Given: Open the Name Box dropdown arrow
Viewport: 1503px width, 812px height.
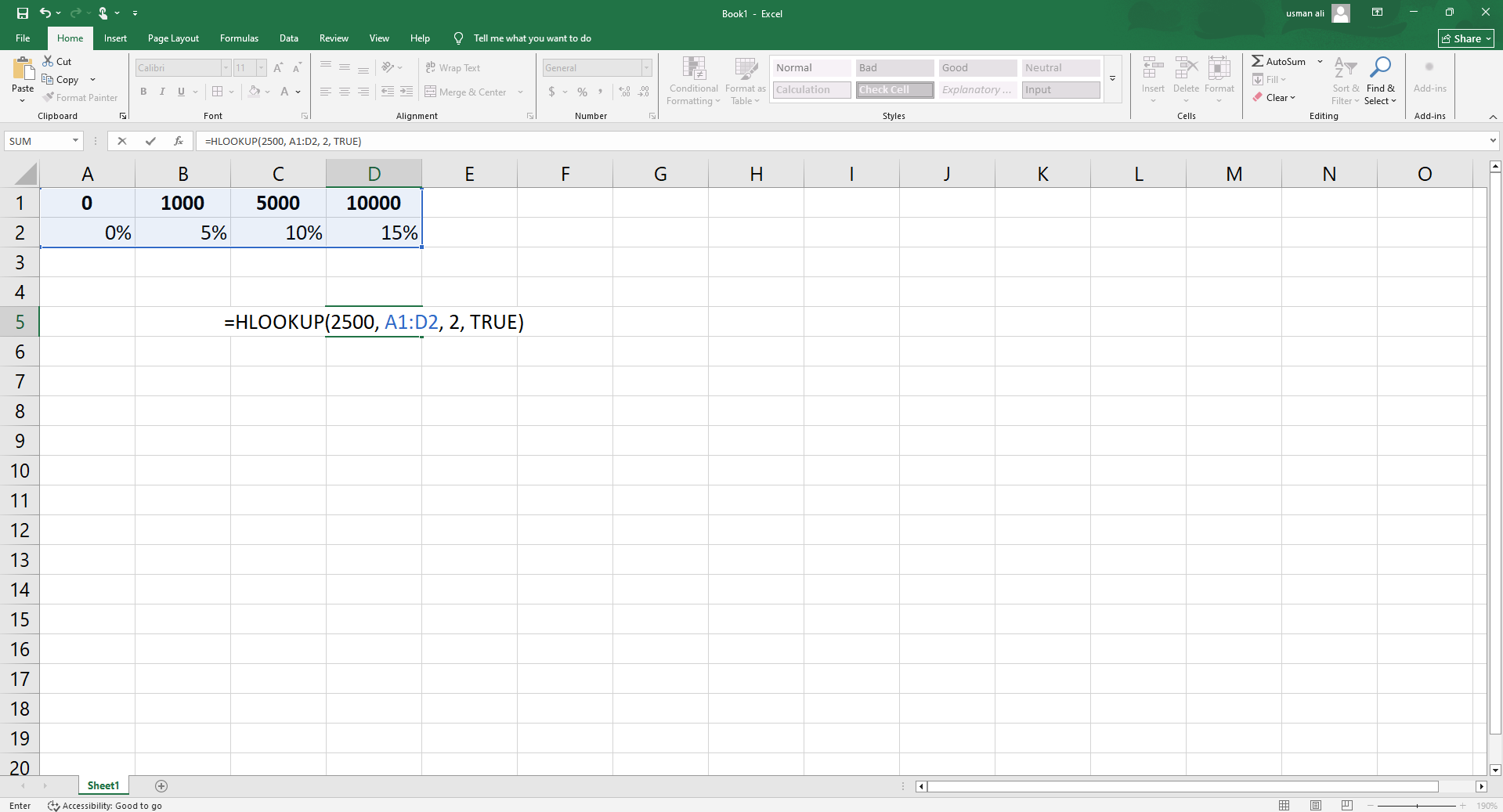Looking at the screenshot, I should click(x=75, y=141).
